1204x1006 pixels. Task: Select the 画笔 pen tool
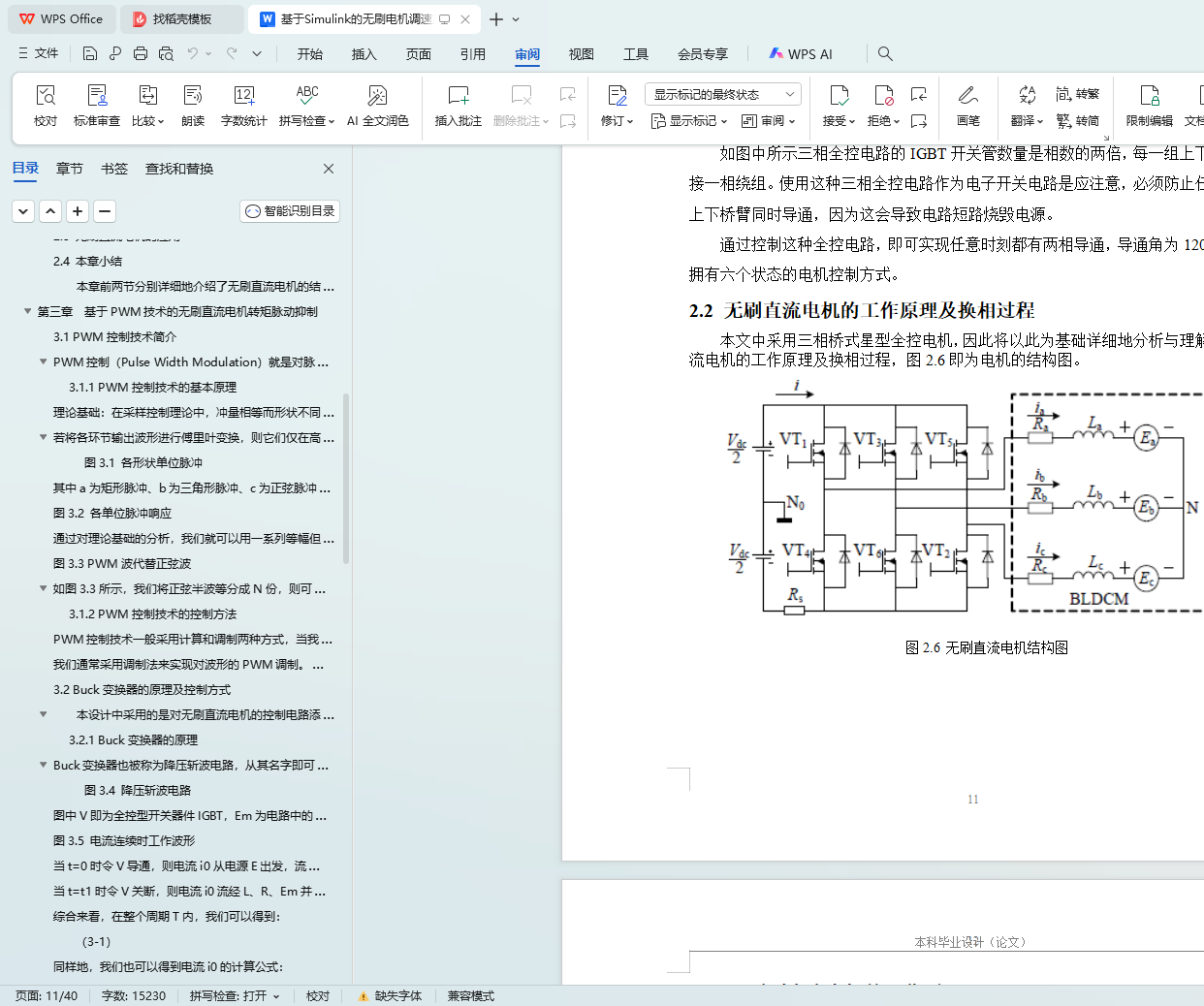(967, 106)
